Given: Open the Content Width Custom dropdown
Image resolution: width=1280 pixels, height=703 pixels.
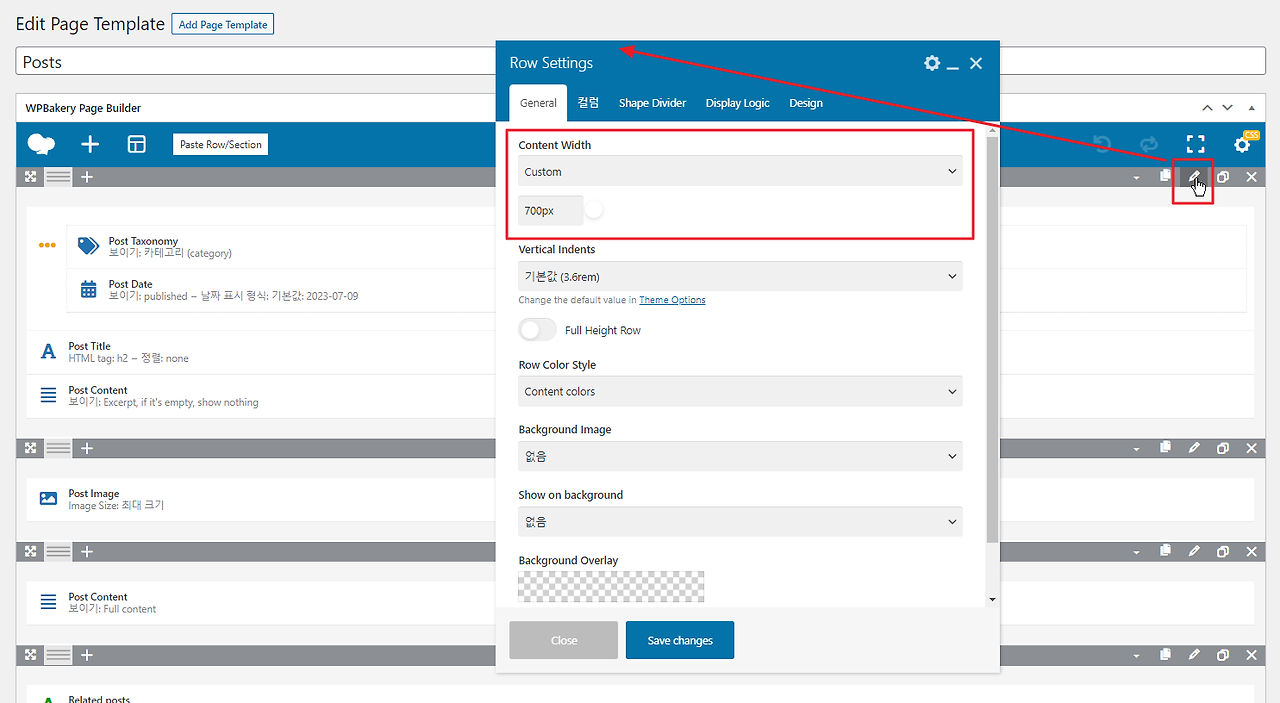Looking at the screenshot, I should (740, 172).
